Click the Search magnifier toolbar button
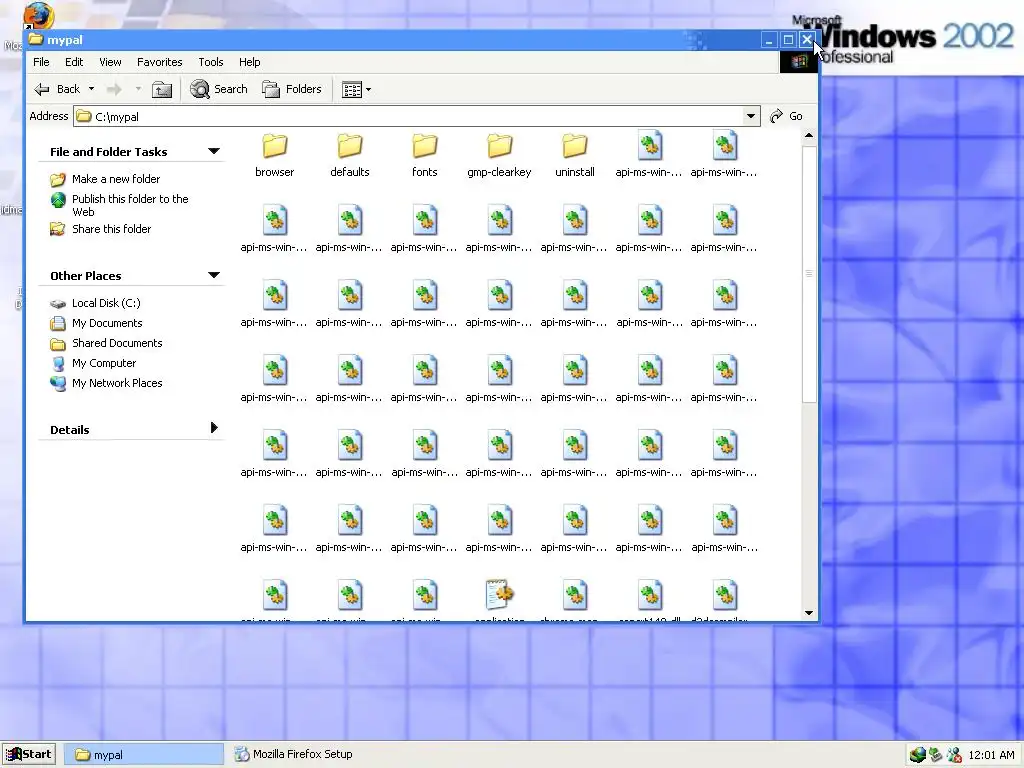The height and width of the screenshot is (768, 1024). click(219, 89)
